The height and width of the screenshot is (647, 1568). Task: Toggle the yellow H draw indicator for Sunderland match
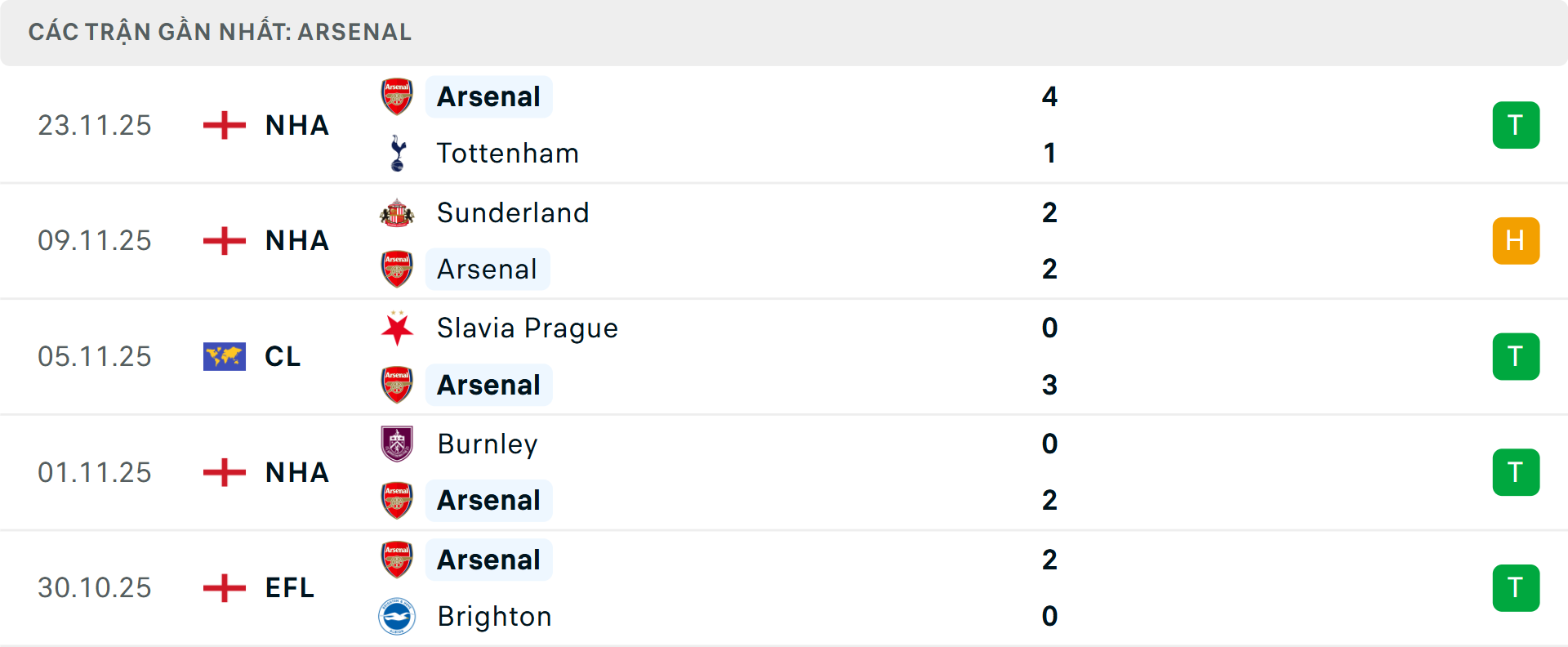coord(1517,240)
